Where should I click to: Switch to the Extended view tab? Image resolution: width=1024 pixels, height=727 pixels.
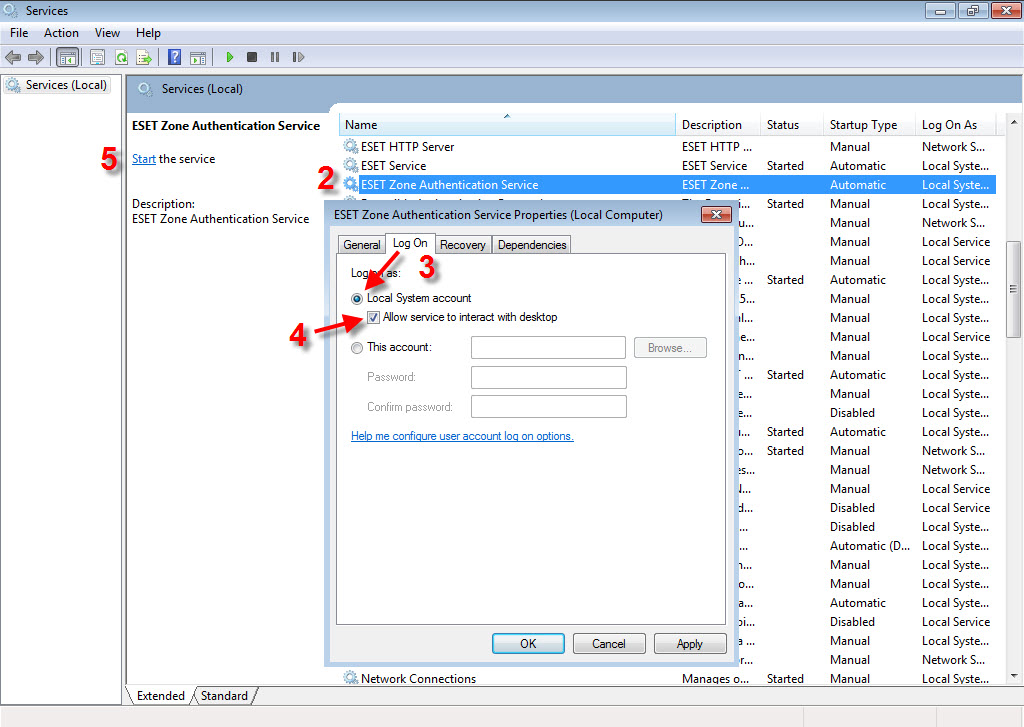coord(160,696)
